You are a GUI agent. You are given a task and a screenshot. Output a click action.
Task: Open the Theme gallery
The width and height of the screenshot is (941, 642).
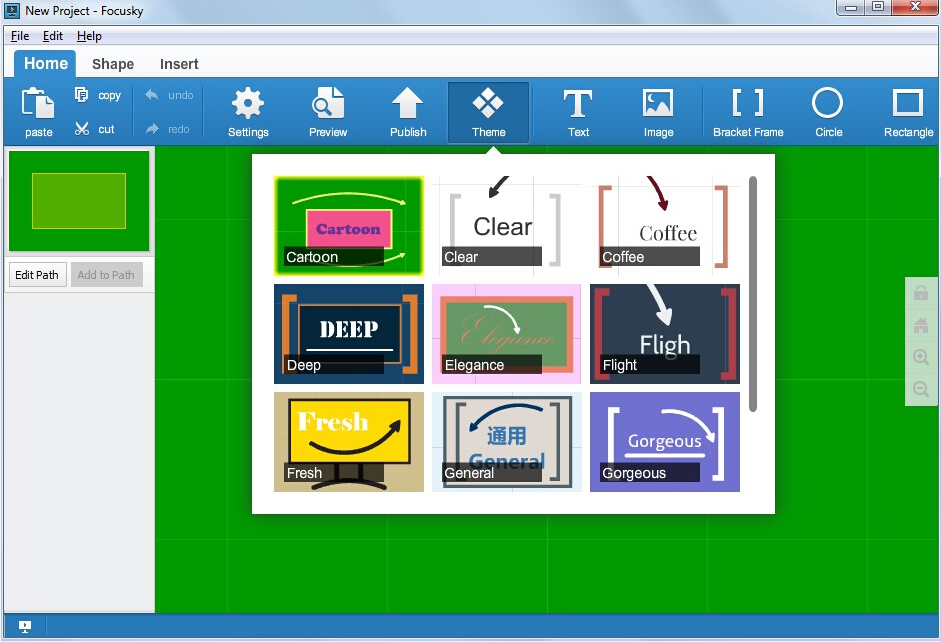[x=488, y=112]
